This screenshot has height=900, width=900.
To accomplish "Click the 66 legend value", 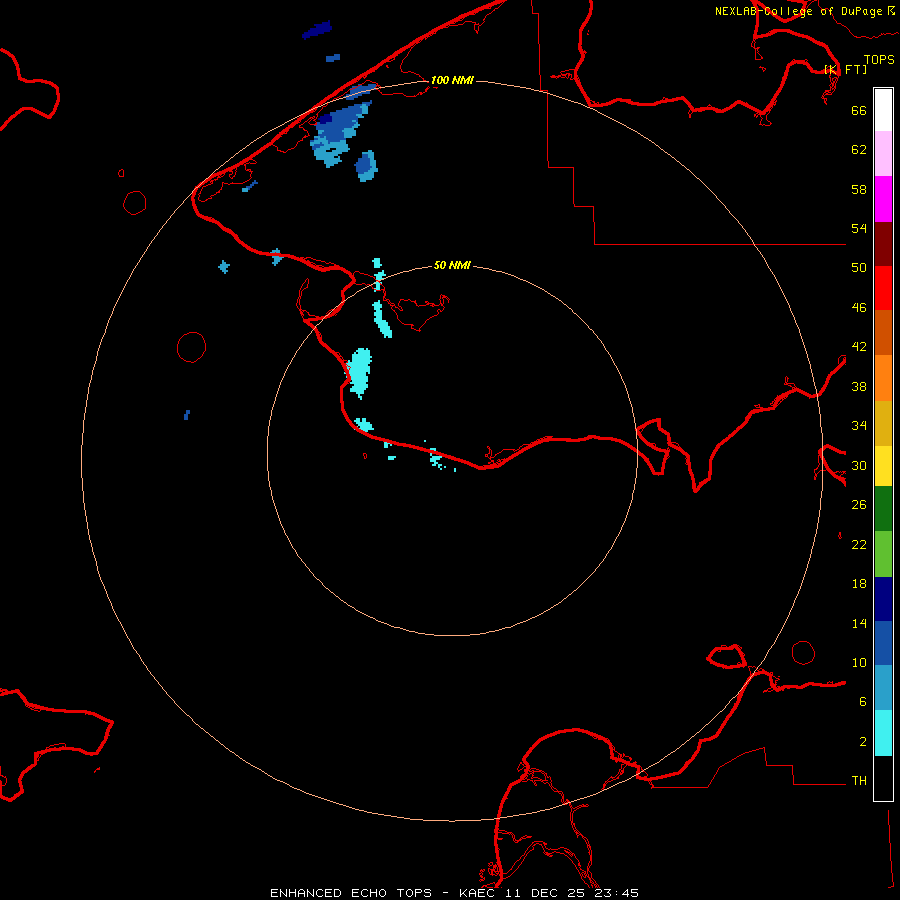I will (859, 110).
